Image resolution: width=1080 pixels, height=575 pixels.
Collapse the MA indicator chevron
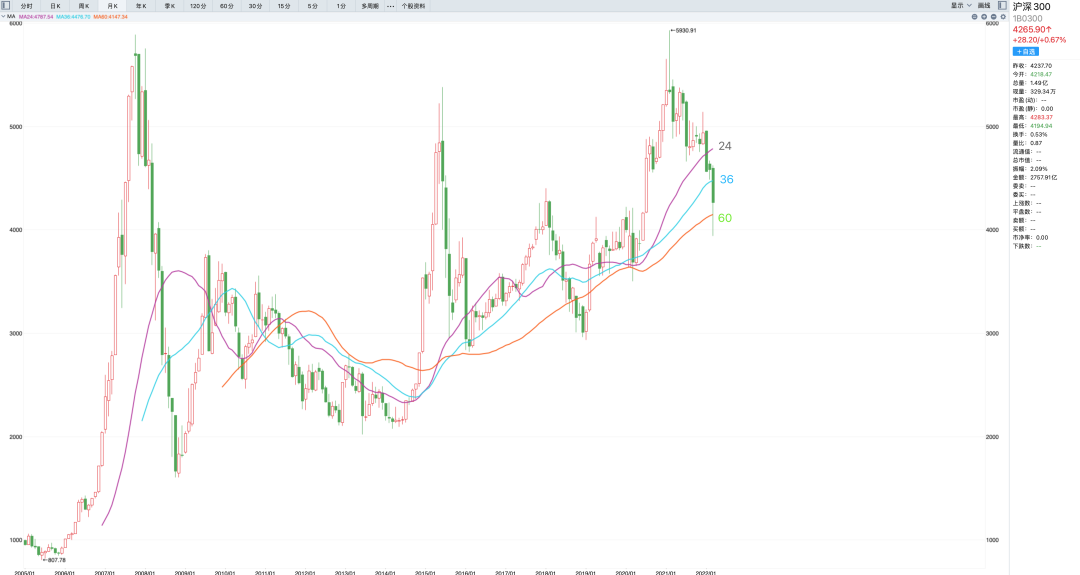4,17
